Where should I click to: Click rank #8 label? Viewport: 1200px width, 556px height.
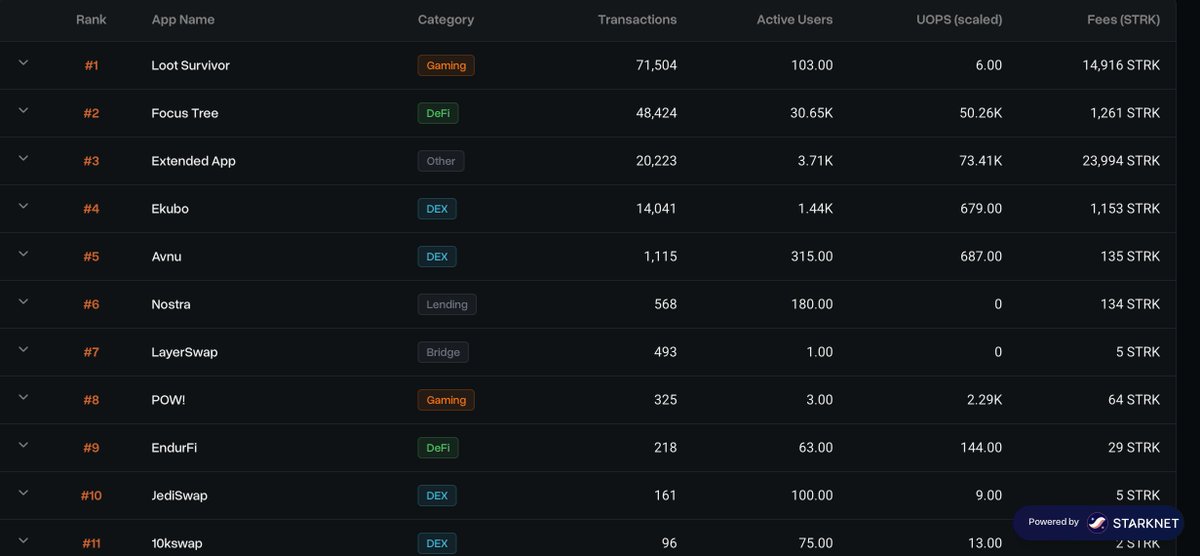91,400
